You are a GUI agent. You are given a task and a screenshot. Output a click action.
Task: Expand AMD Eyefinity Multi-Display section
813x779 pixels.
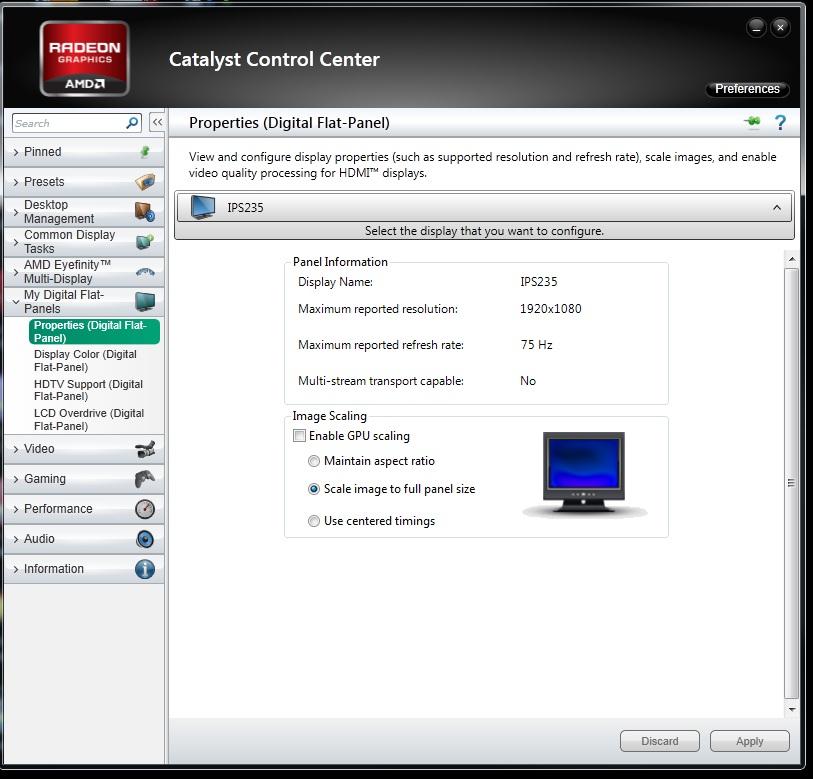coord(84,272)
